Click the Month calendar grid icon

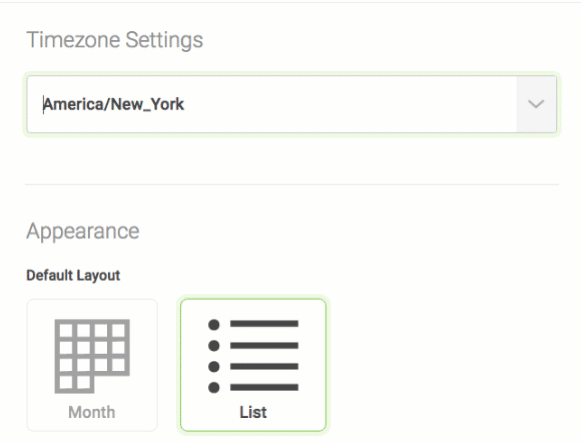pos(92,356)
